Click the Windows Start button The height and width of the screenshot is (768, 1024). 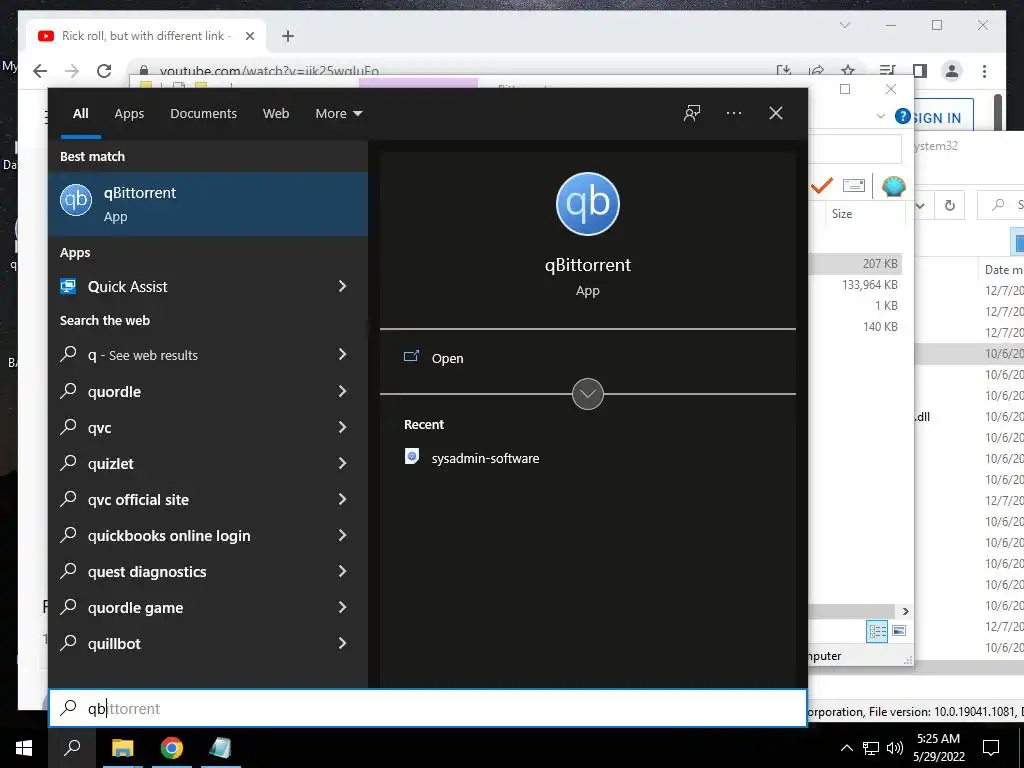pos(24,748)
